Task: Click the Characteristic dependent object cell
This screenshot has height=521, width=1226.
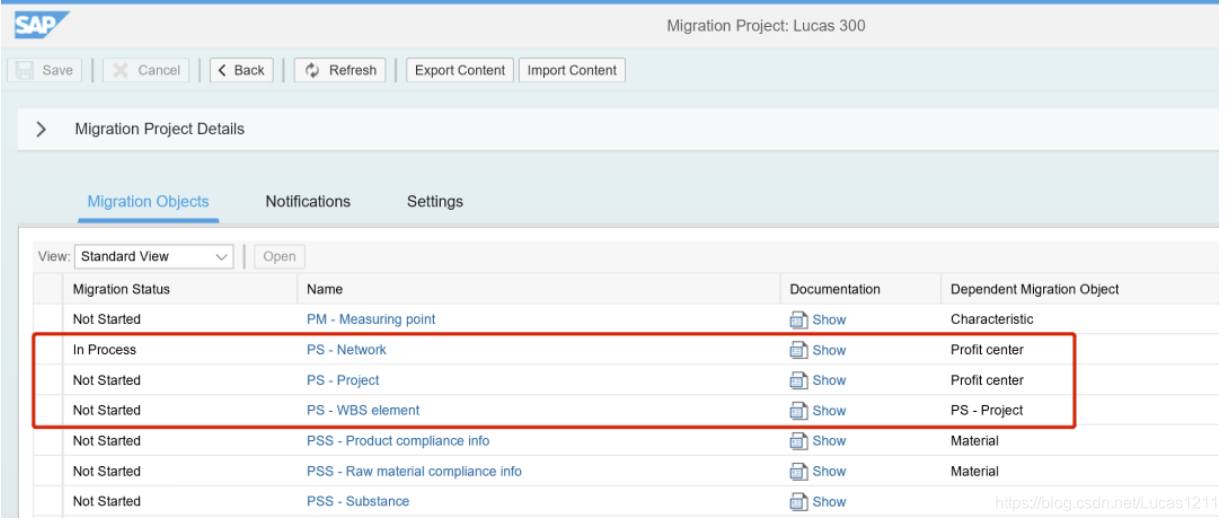Action: [992, 320]
